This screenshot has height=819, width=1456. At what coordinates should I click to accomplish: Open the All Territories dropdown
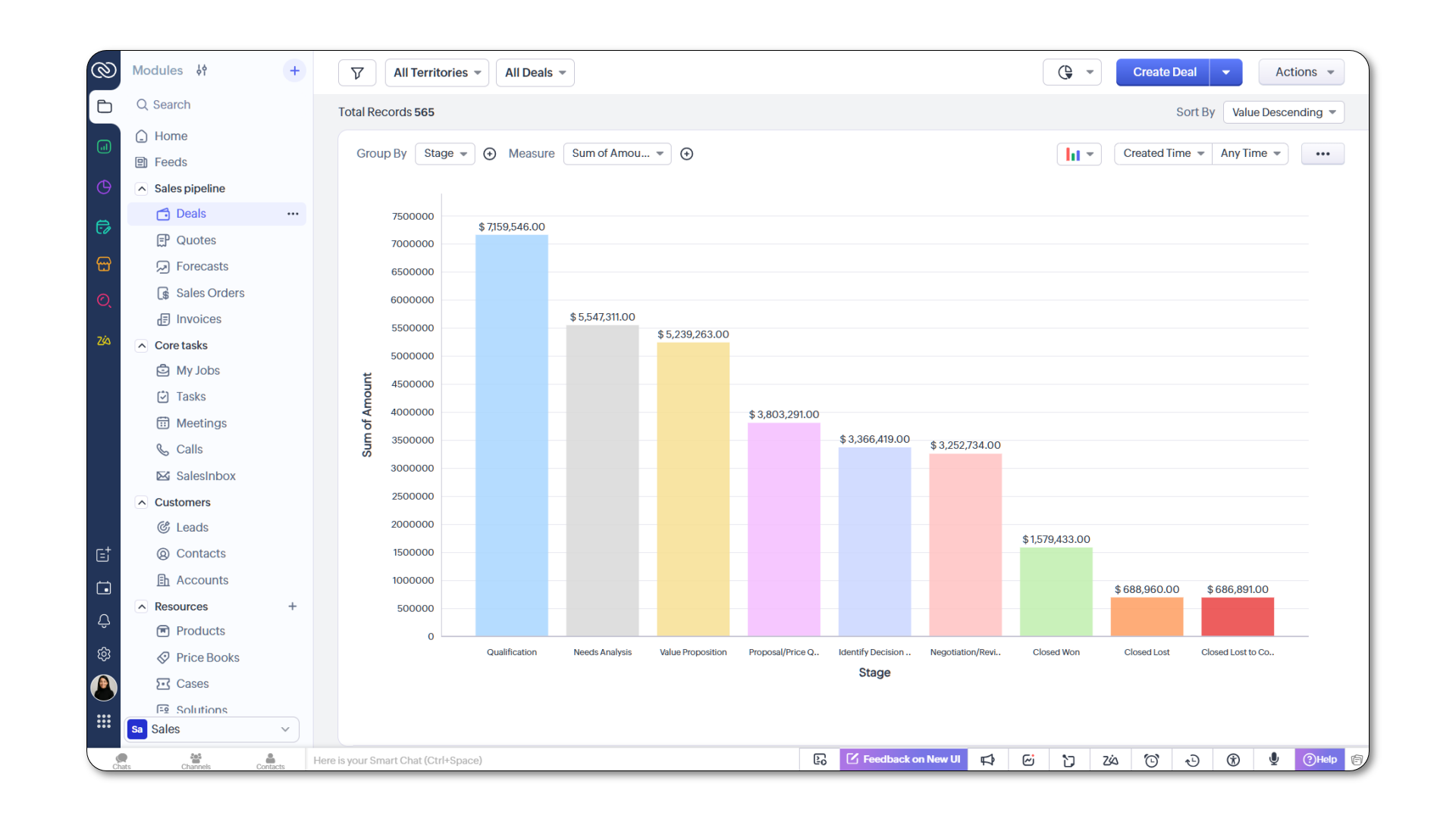[x=437, y=73]
